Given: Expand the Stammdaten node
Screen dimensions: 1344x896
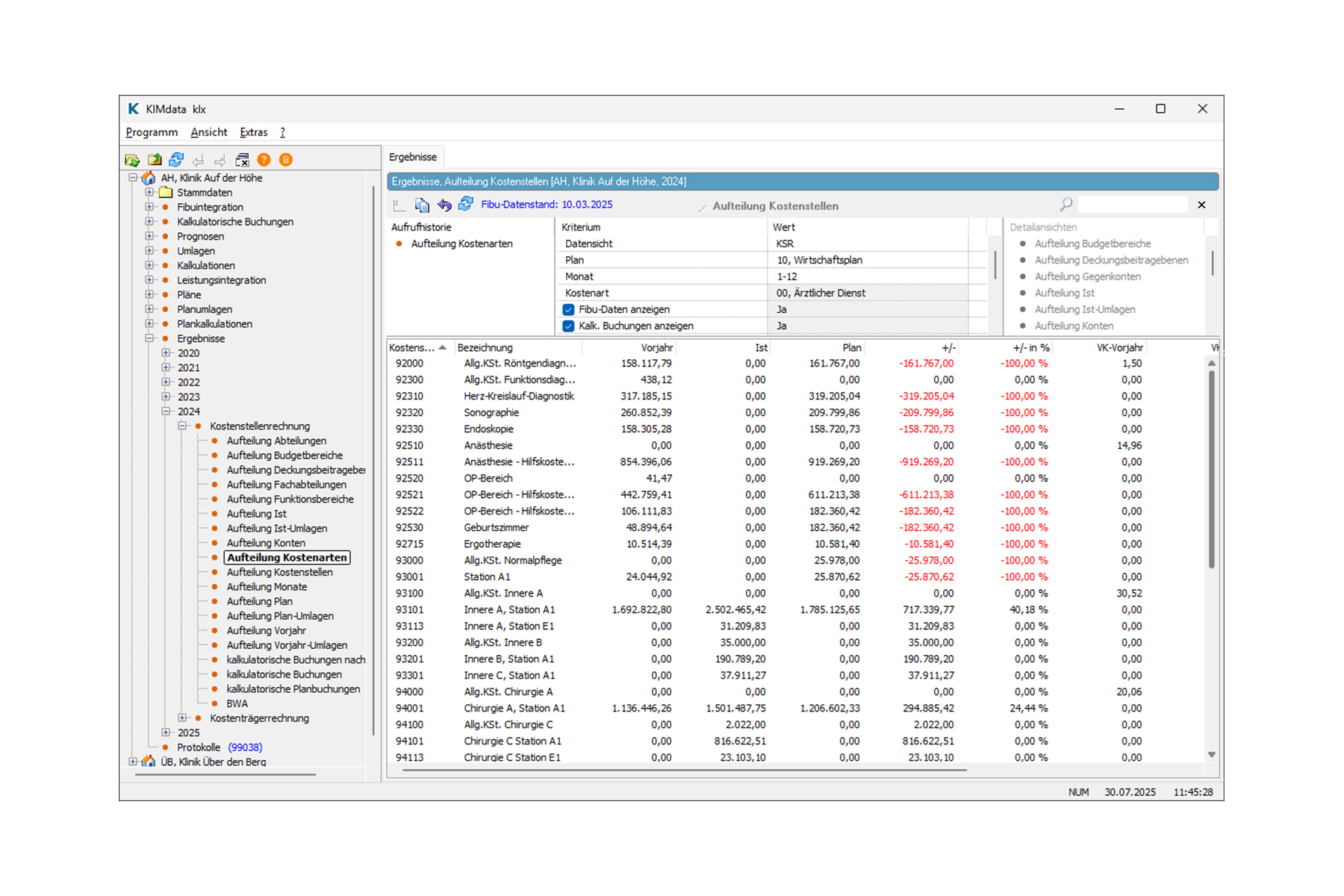Looking at the screenshot, I should pos(149,193).
